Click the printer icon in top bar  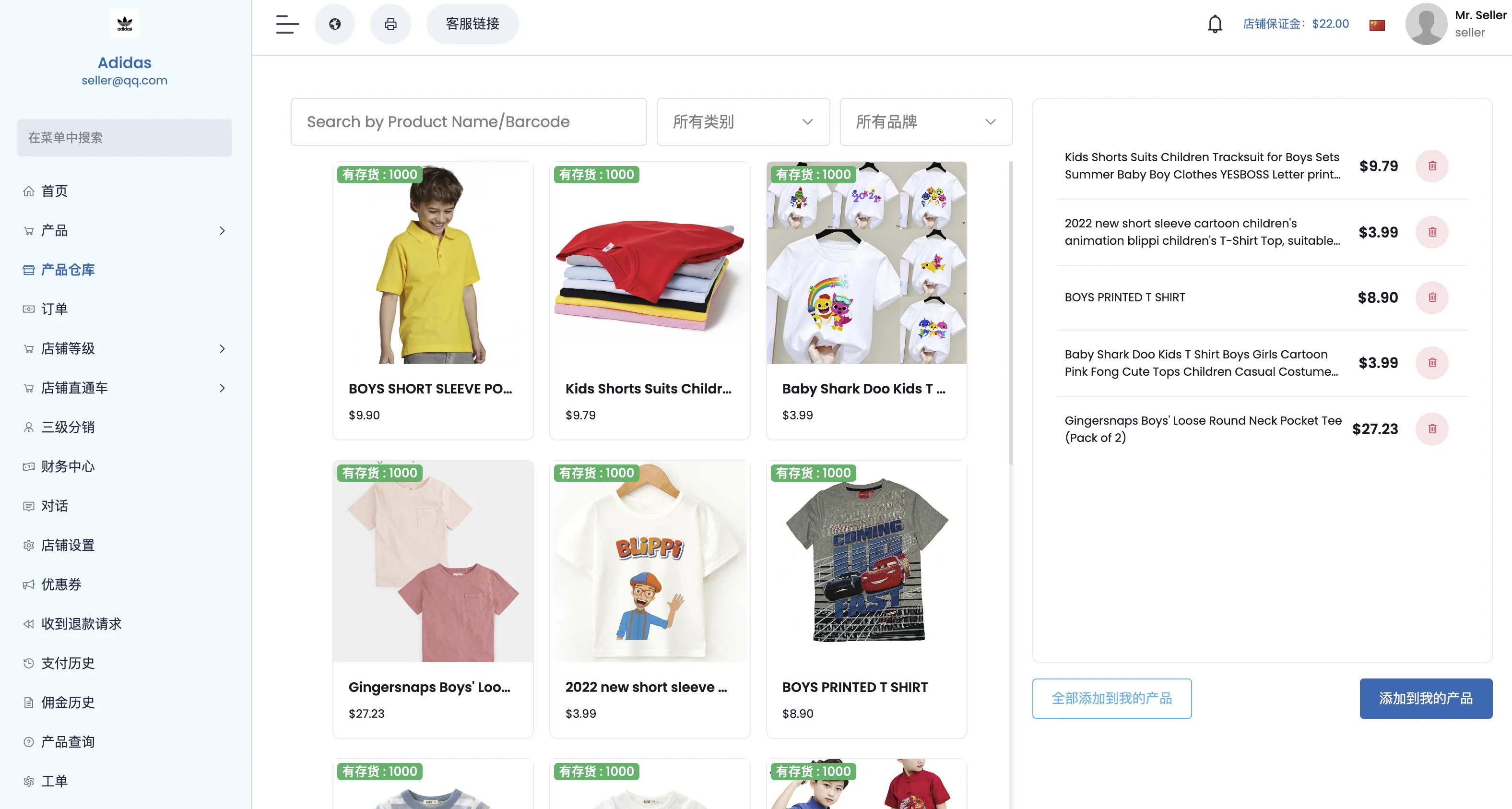(390, 24)
